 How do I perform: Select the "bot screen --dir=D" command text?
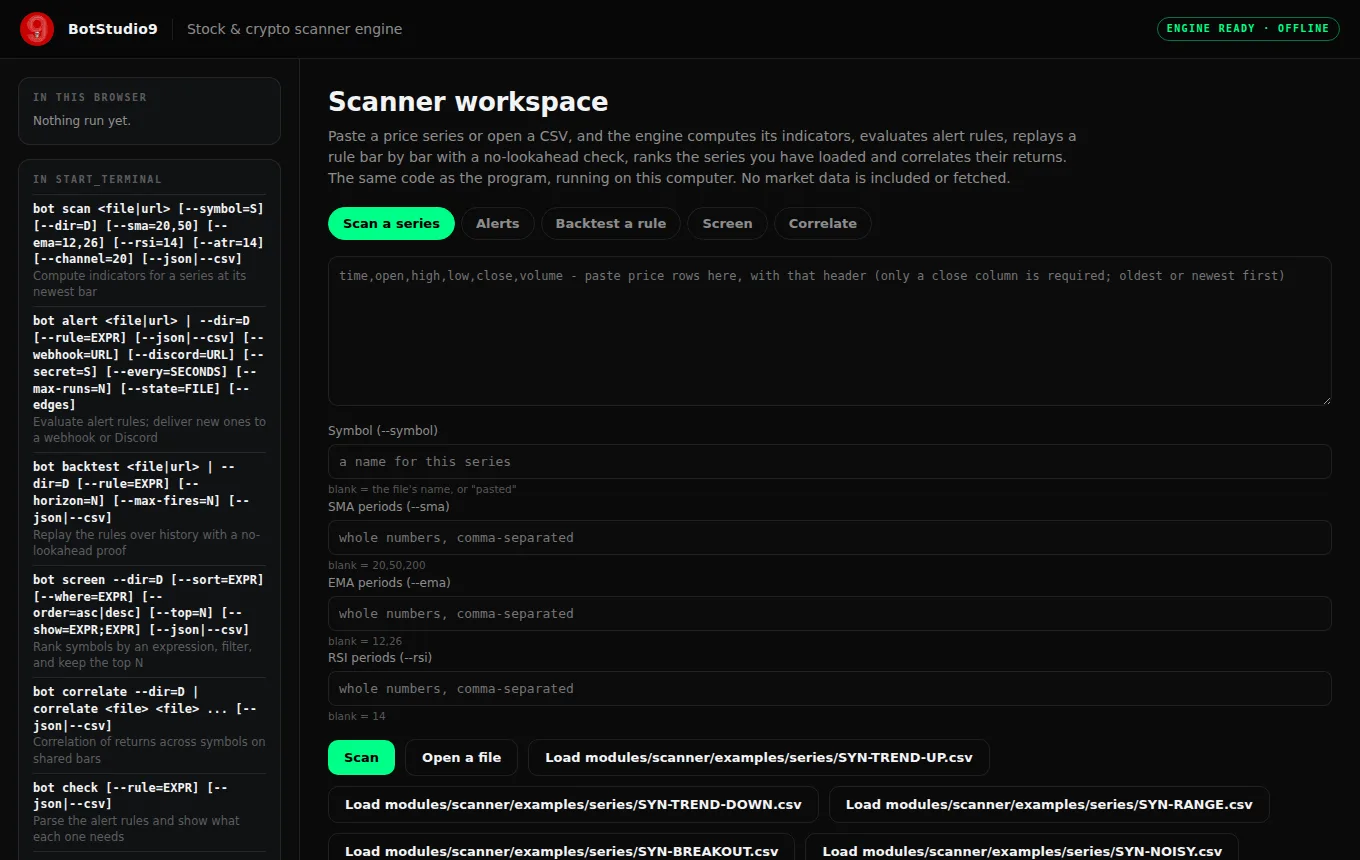tap(149, 604)
